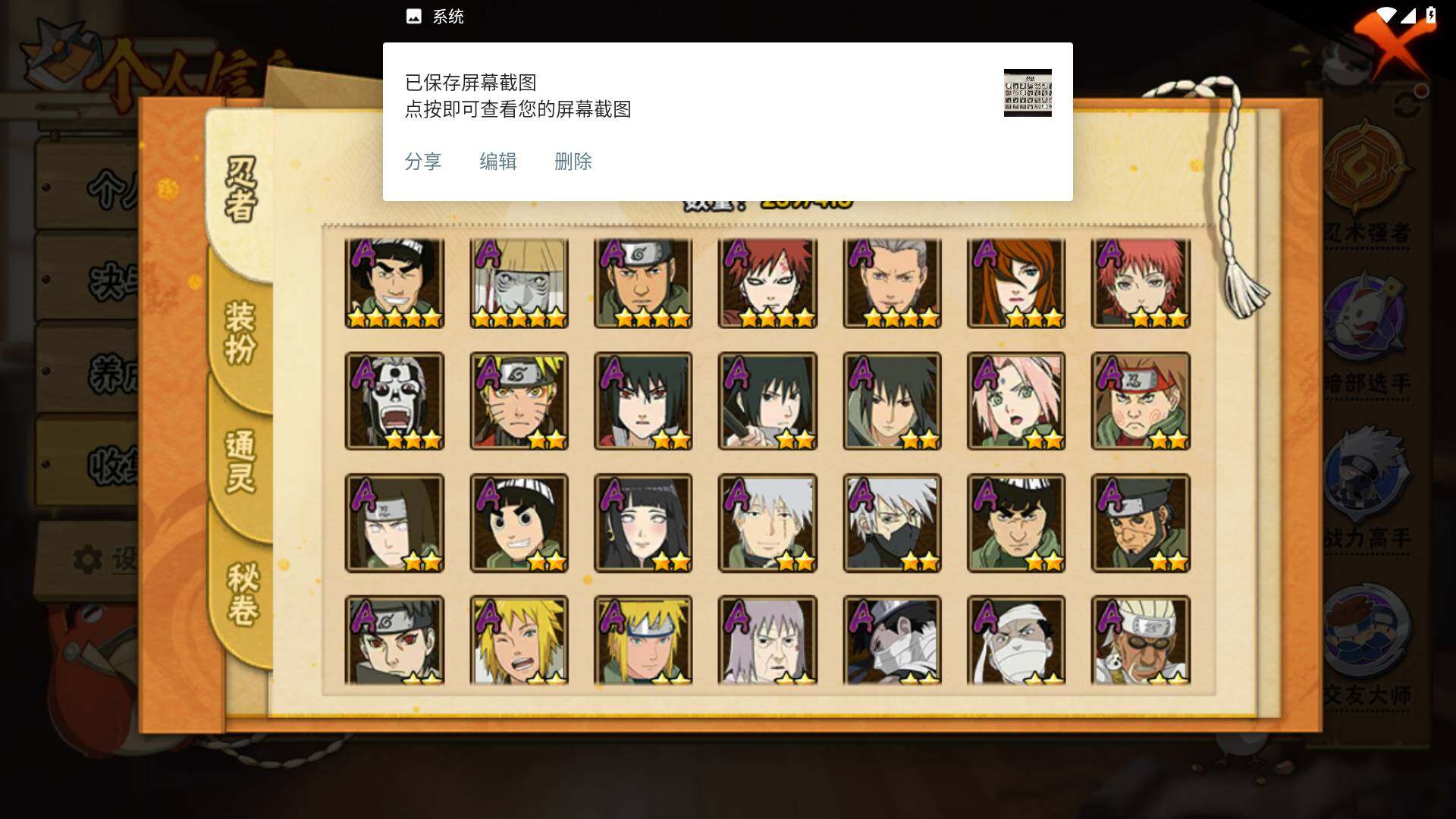The height and width of the screenshot is (819, 1456).
Task: Choose the Rock Lee ninja portrait
Action: pyautogui.click(x=519, y=523)
